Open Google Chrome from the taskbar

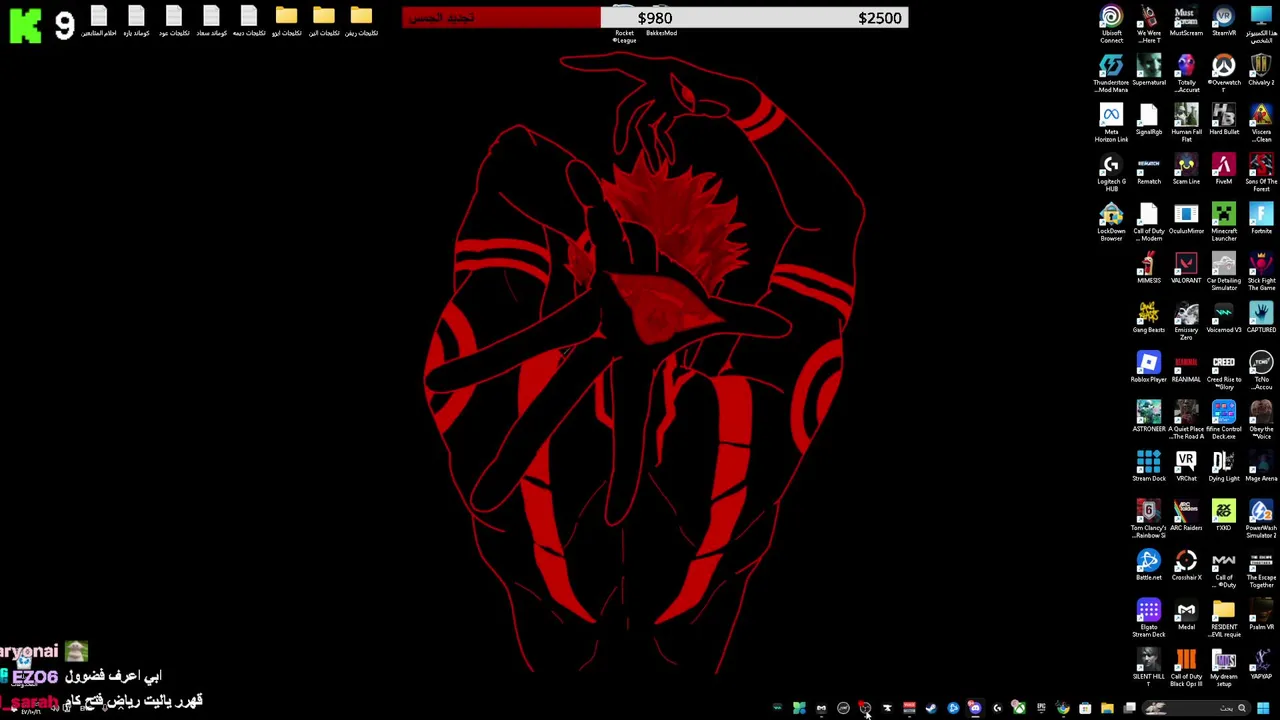[1063, 708]
